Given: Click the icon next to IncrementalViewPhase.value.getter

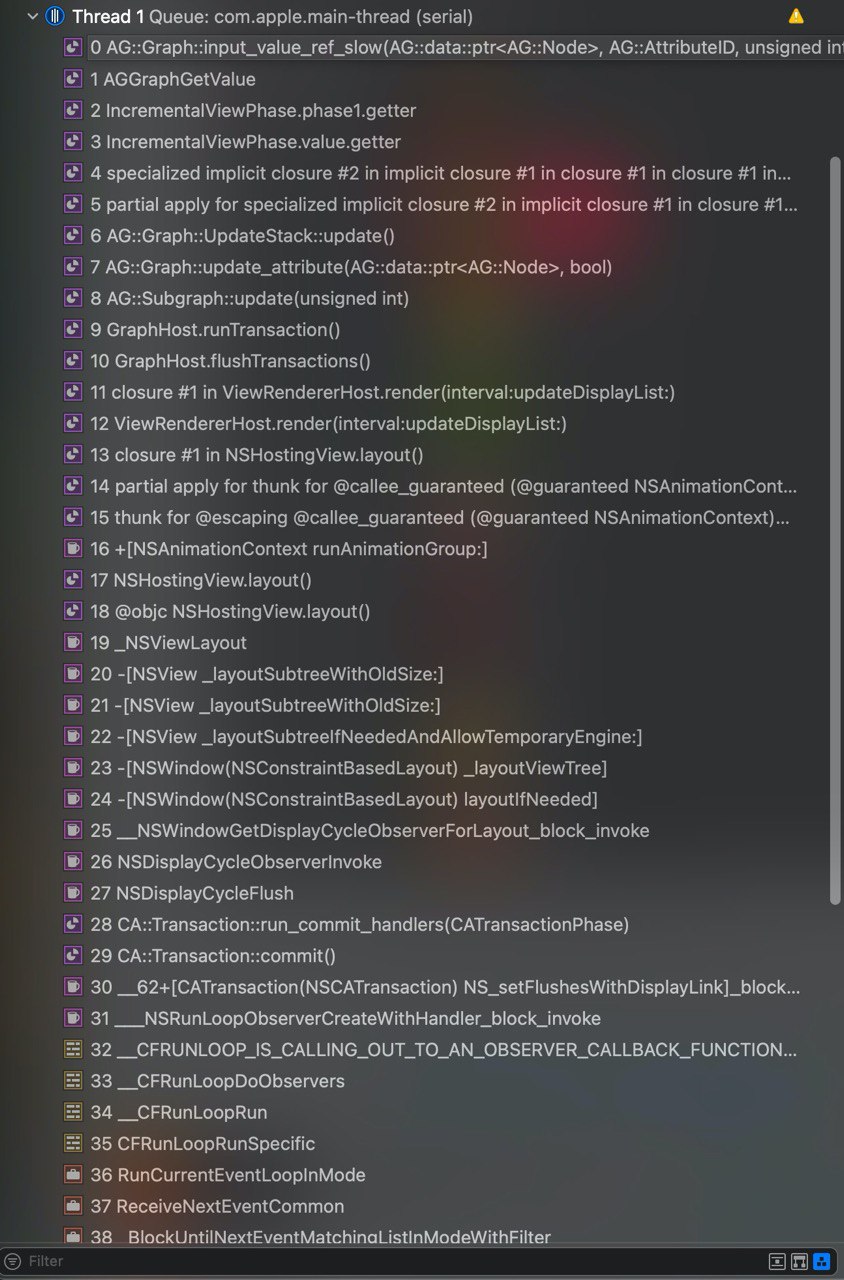Looking at the screenshot, I should (72, 142).
